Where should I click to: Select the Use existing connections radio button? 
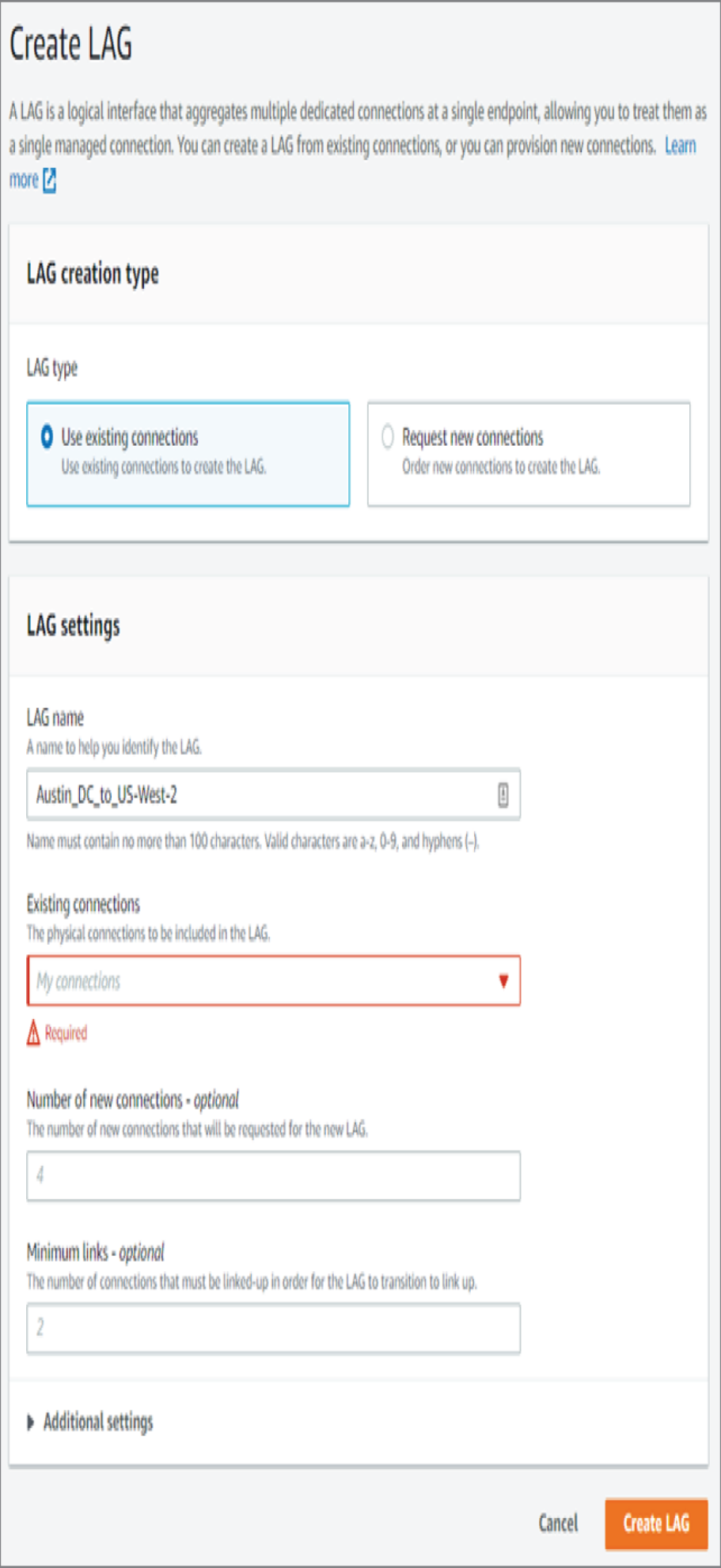click(x=47, y=436)
